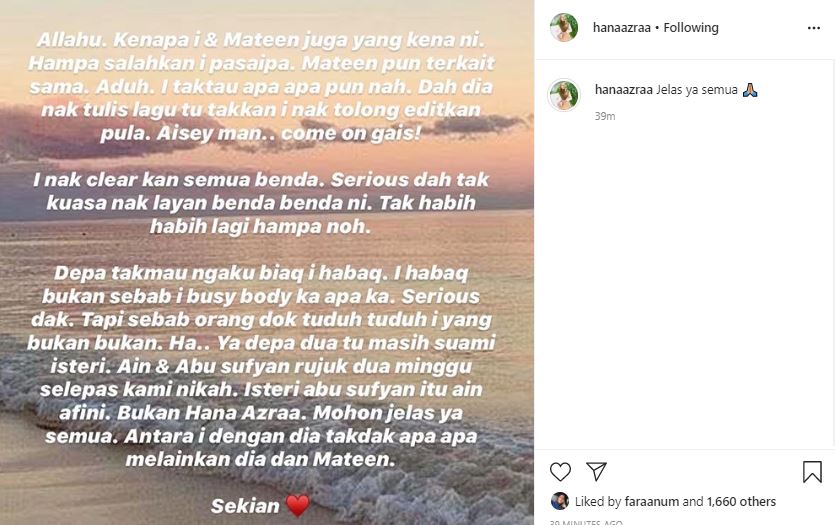Click the red heart emoji next to Sekian

[x=298, y=505]
